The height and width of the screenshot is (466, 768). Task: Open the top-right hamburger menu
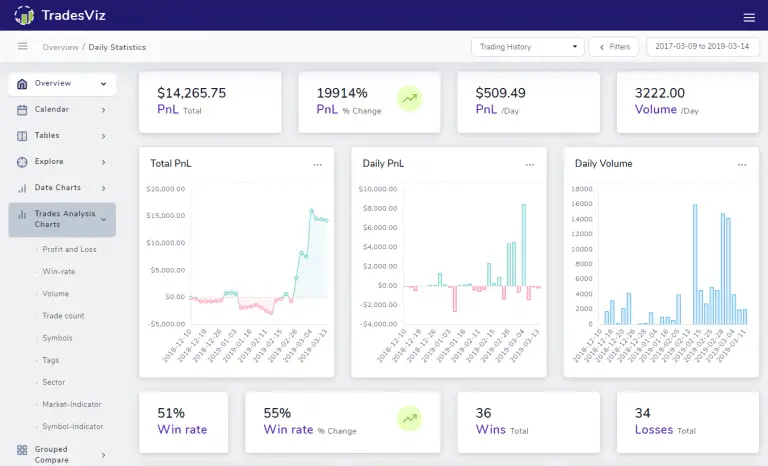tap(749, 17)
